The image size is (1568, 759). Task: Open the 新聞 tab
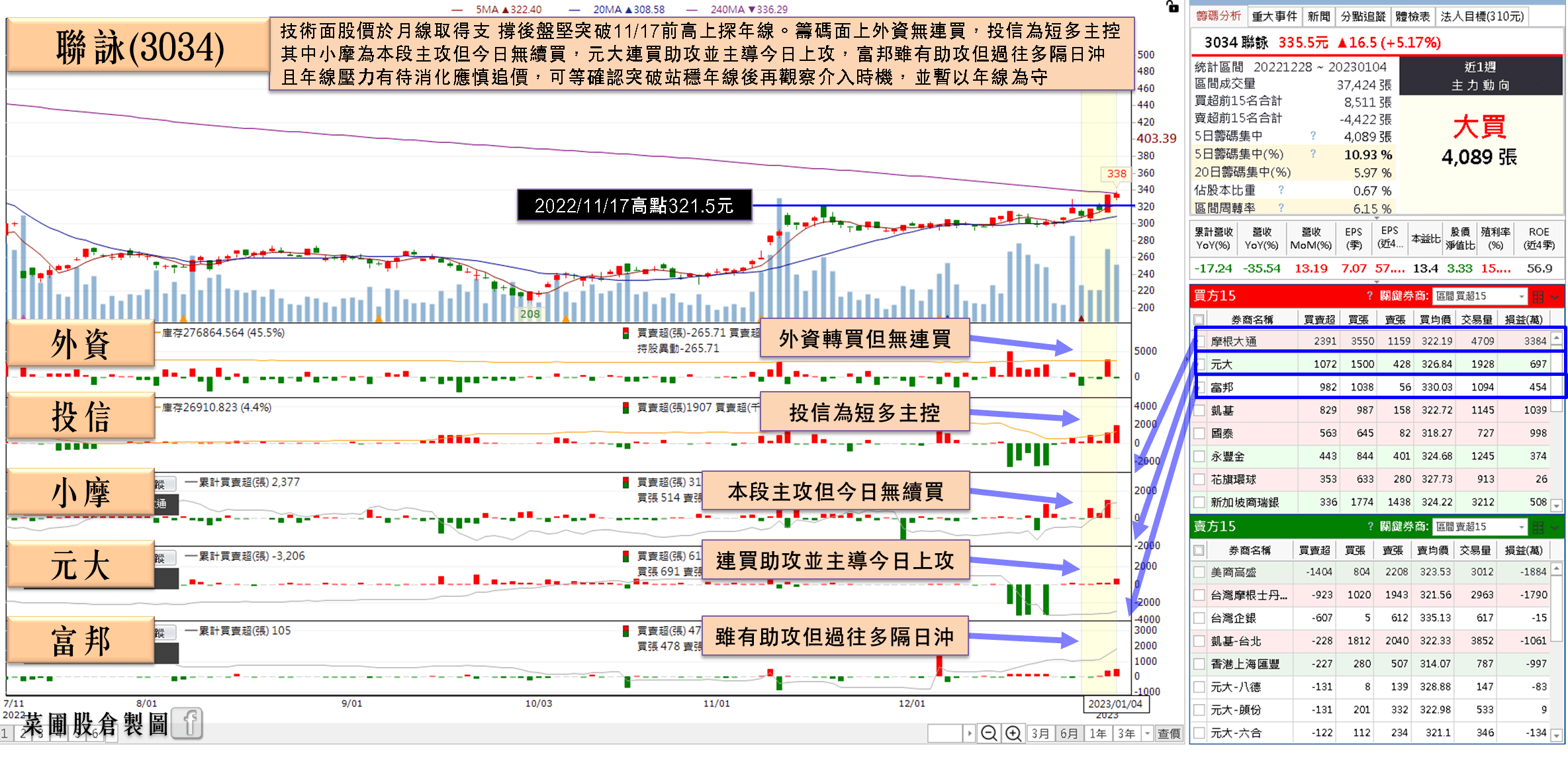(1318, 16)
